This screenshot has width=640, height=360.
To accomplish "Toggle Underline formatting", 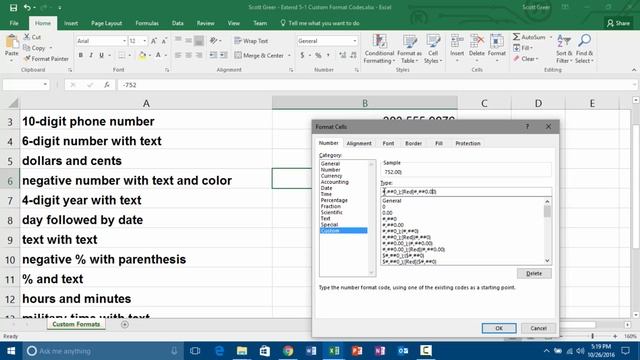I will (101, 55).
